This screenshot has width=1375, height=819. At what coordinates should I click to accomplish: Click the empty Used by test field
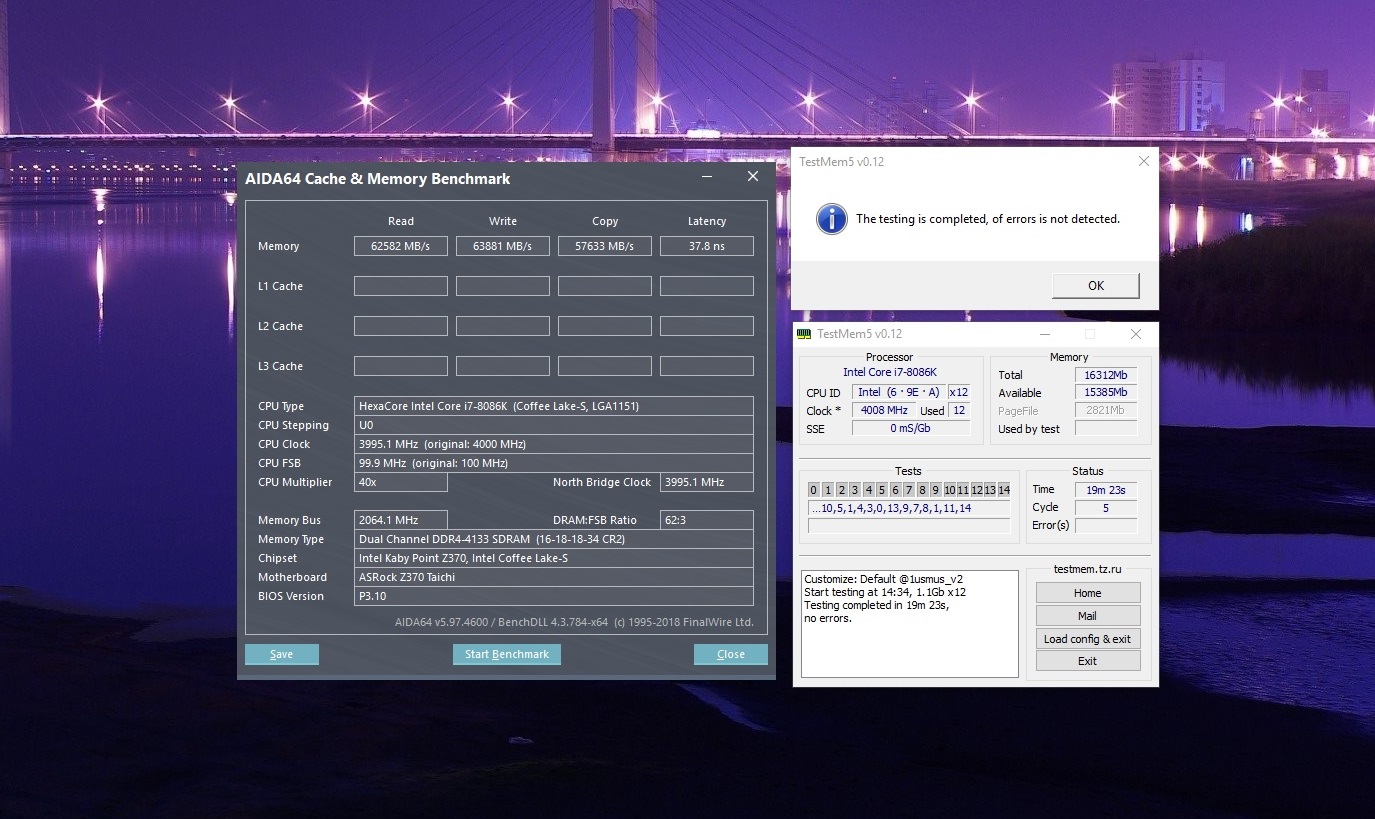pyautogui.click(x=1106, y=429)
